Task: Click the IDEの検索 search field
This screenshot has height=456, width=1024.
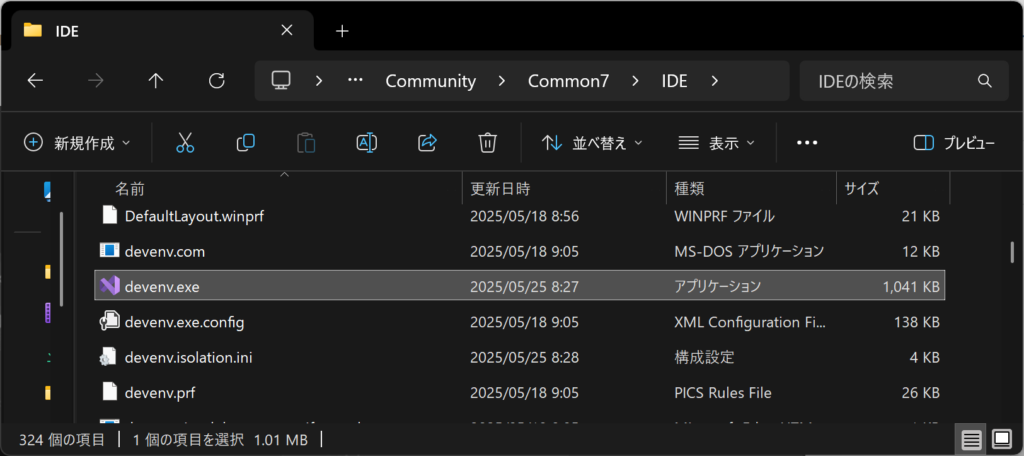Action: pos(904,81)
